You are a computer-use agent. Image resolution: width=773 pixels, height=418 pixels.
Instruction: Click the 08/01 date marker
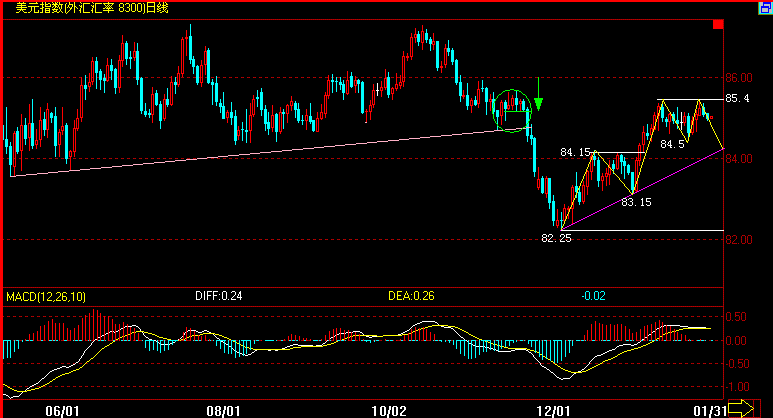(223, 411)
